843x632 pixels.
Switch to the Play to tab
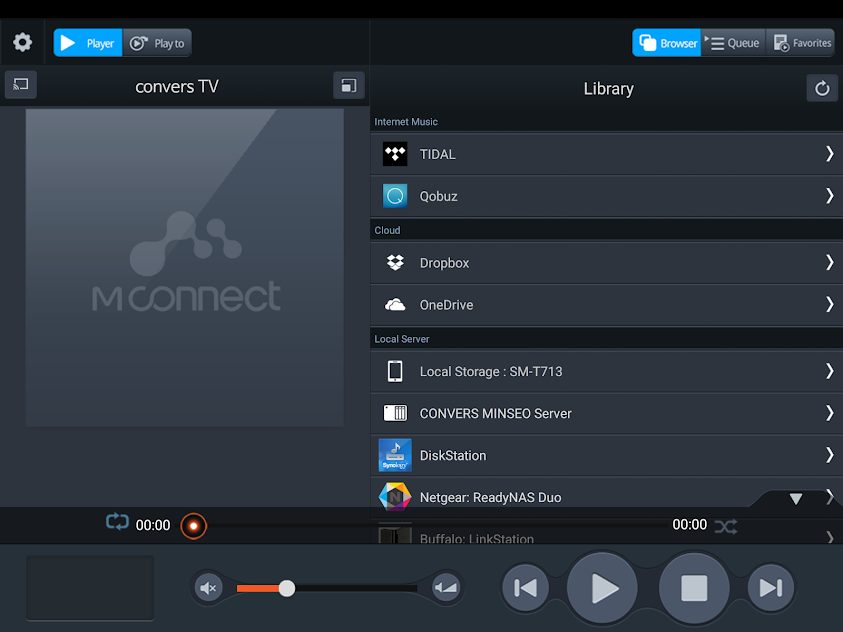coord(157,42)
